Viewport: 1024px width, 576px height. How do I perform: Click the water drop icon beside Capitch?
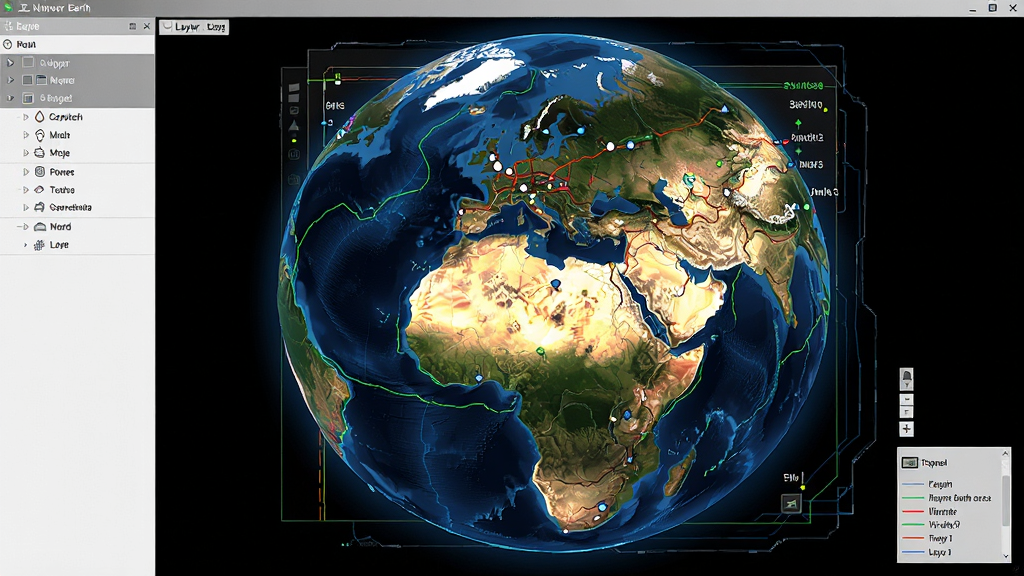point(40,116)
